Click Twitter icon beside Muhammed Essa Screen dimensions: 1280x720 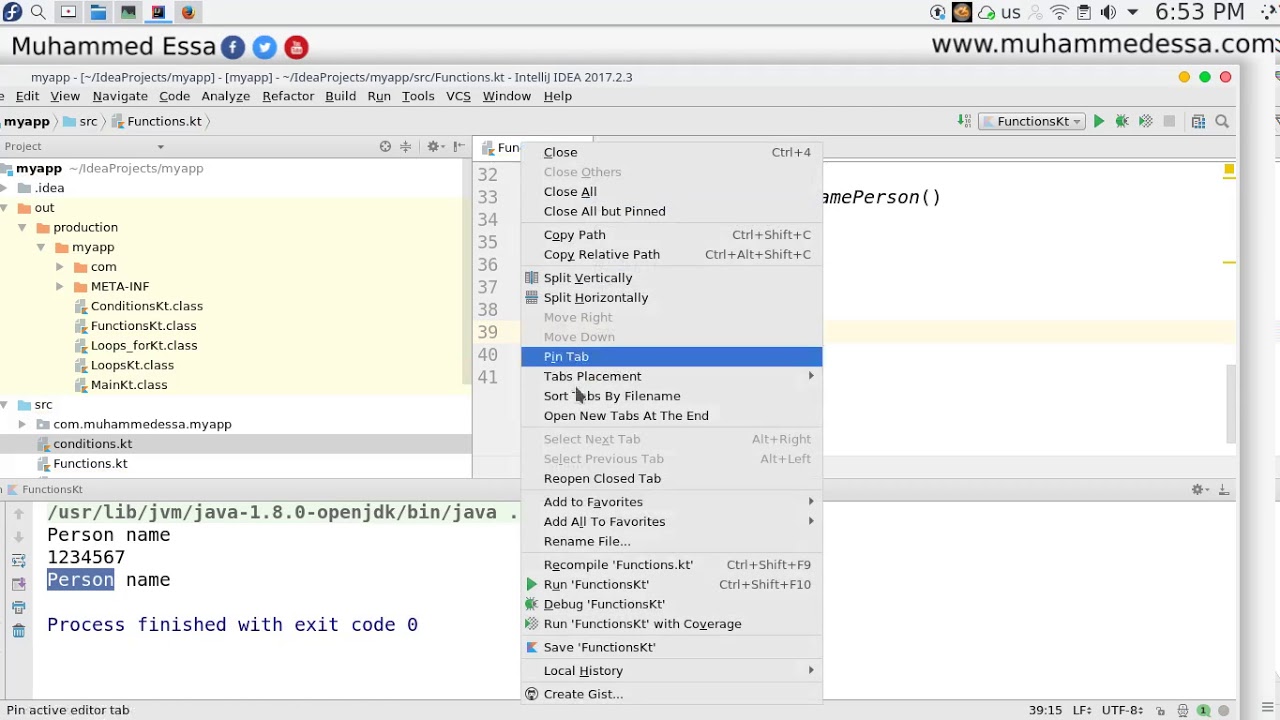(264, 47)
